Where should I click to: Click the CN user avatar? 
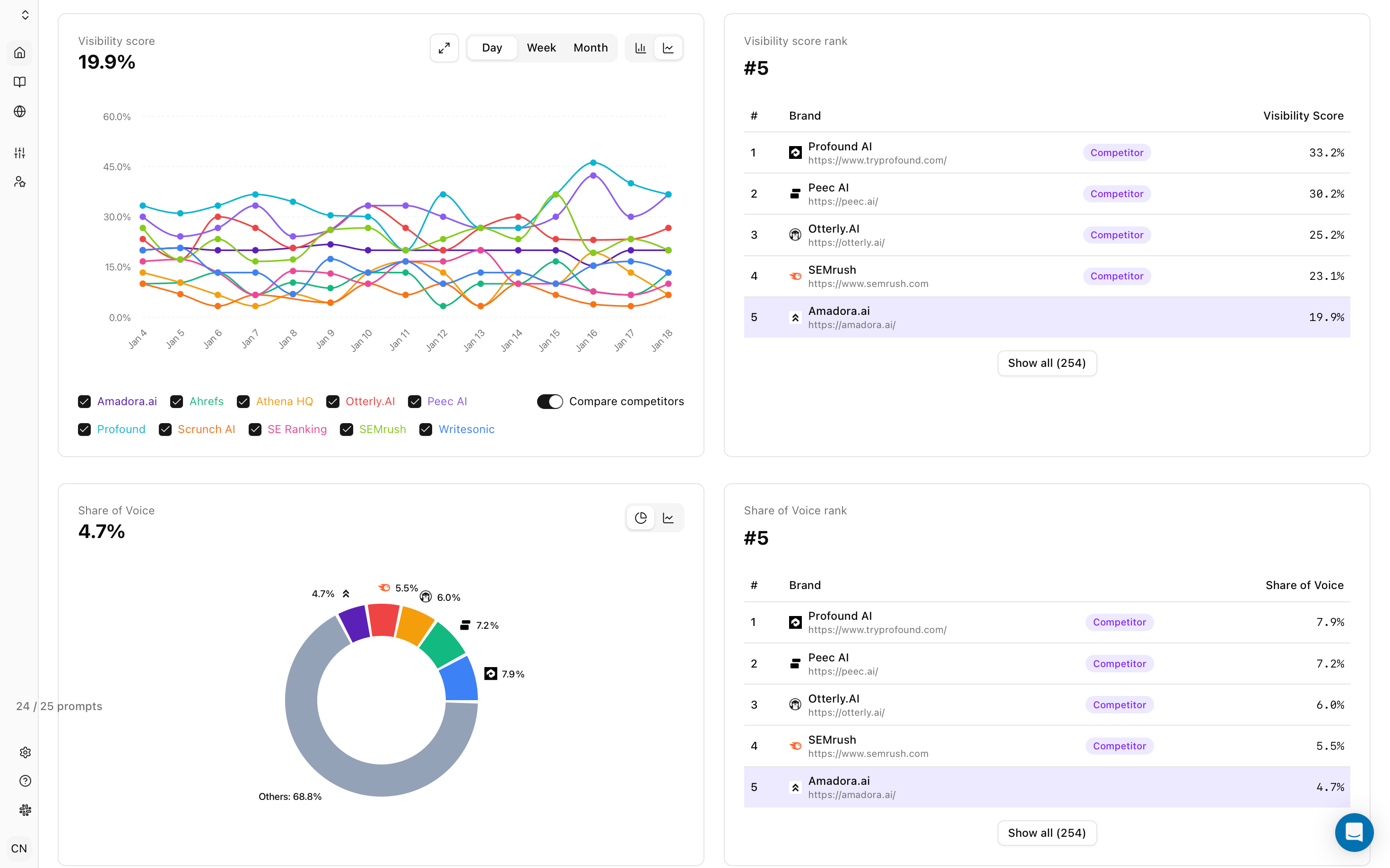(x=19, y=849)
